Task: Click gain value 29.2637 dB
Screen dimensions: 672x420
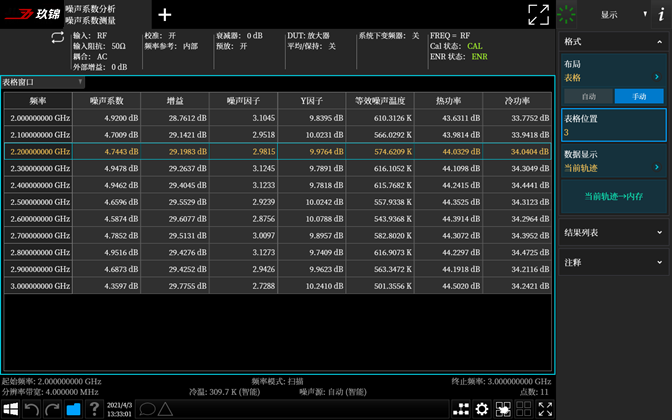Action: pos(187,168)
